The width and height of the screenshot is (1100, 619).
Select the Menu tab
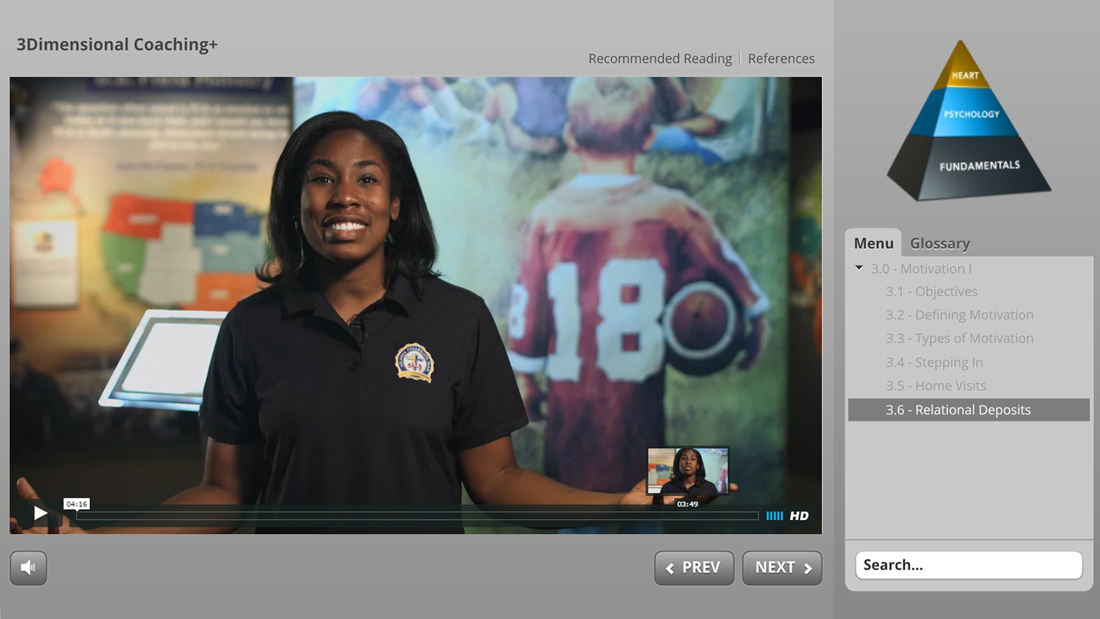[x=873, y=243]
